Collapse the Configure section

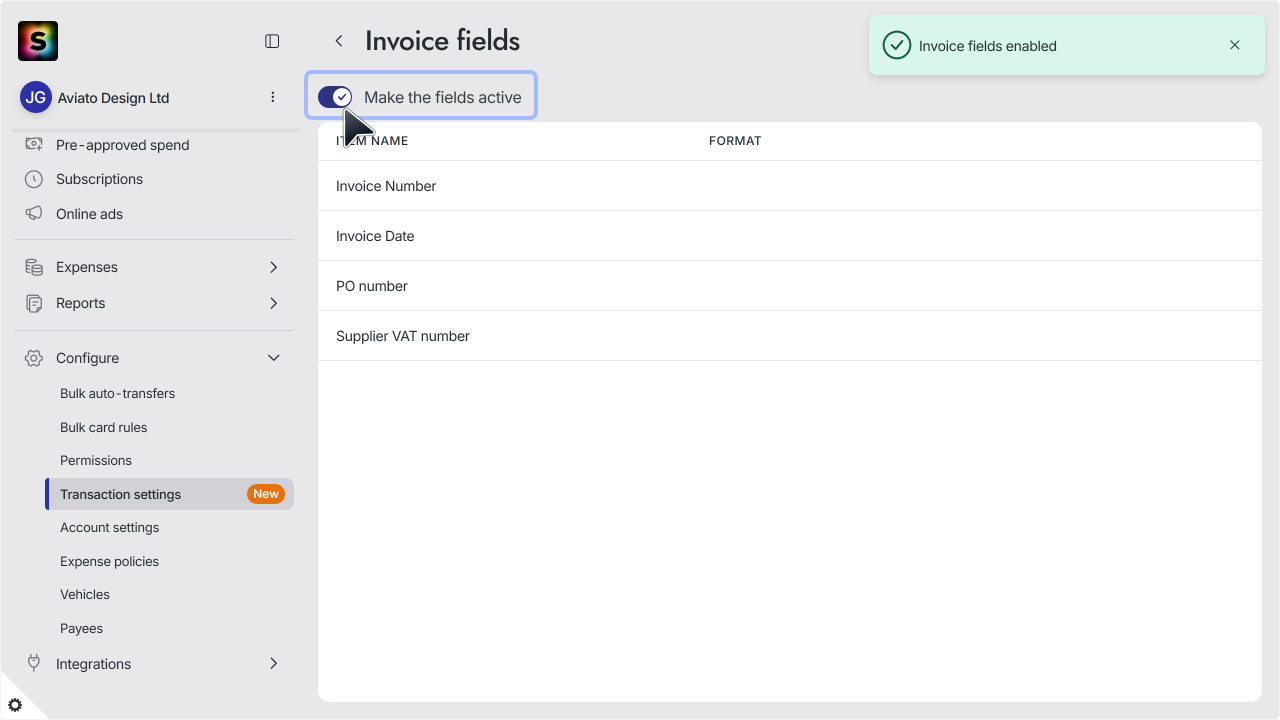(x=274, y=358)
